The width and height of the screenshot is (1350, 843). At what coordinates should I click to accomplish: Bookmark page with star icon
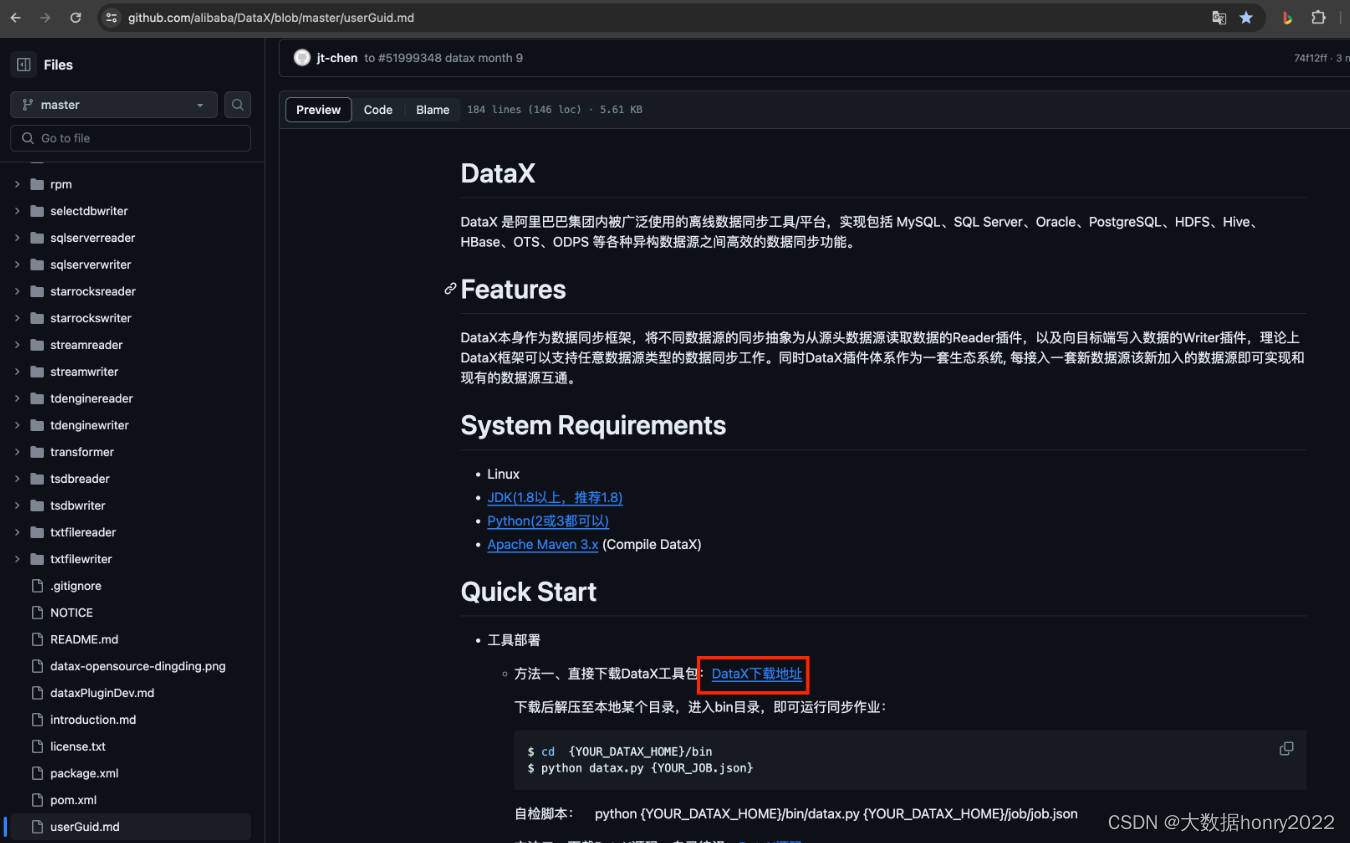pos(1246,18)
